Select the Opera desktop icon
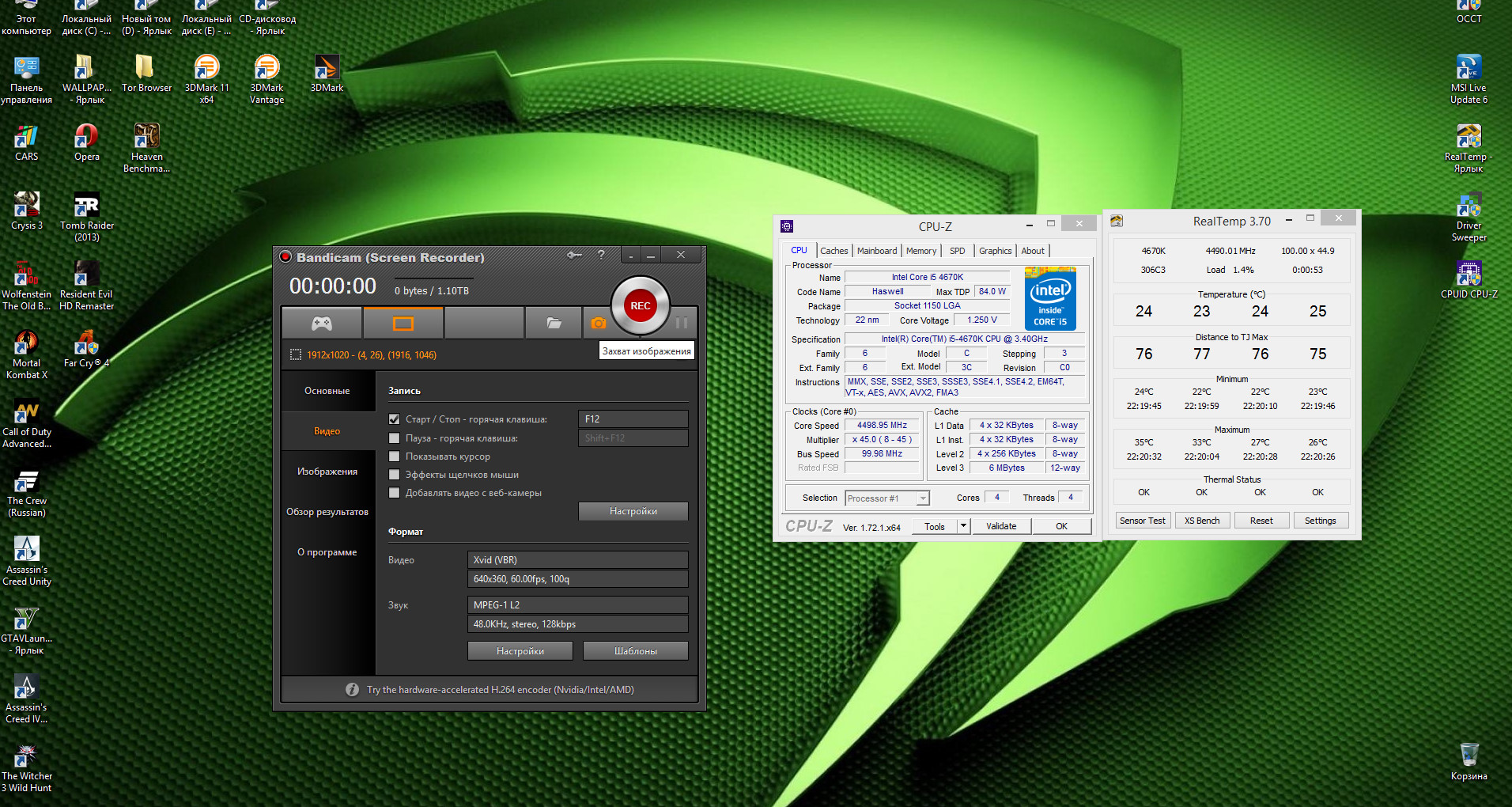Viewport: 1512px width, 807px height. pyautogui.click(x=87, y=142)
